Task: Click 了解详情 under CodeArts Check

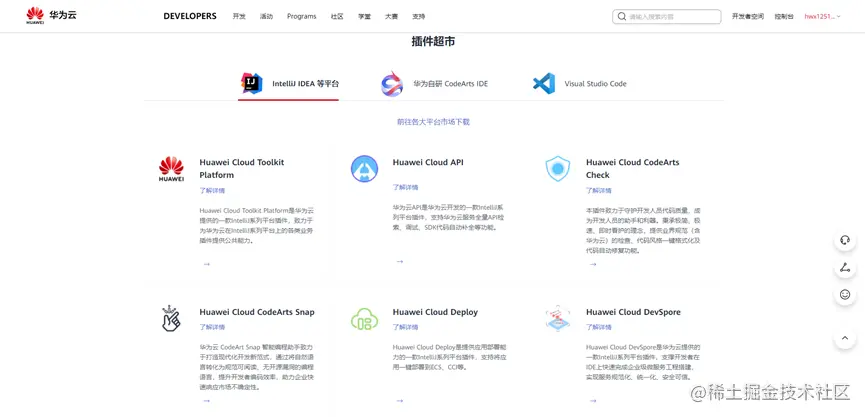Action: (599, 190)
